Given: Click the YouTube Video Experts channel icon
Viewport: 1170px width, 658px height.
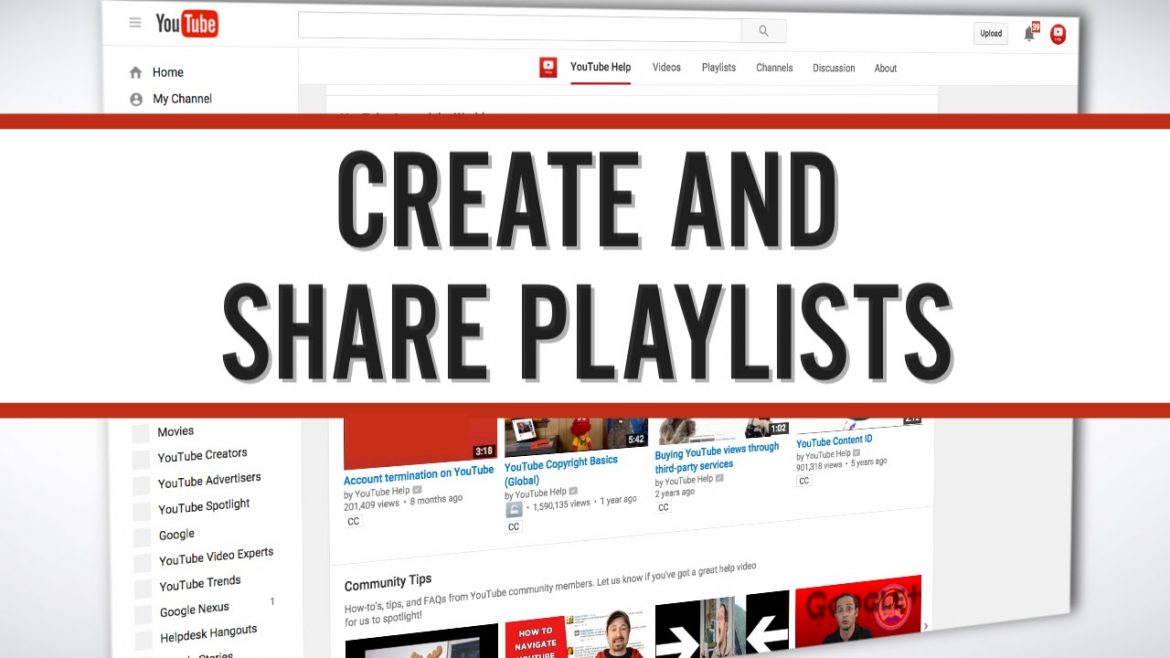Looking at the screenshot, I should tap(143, 563).
